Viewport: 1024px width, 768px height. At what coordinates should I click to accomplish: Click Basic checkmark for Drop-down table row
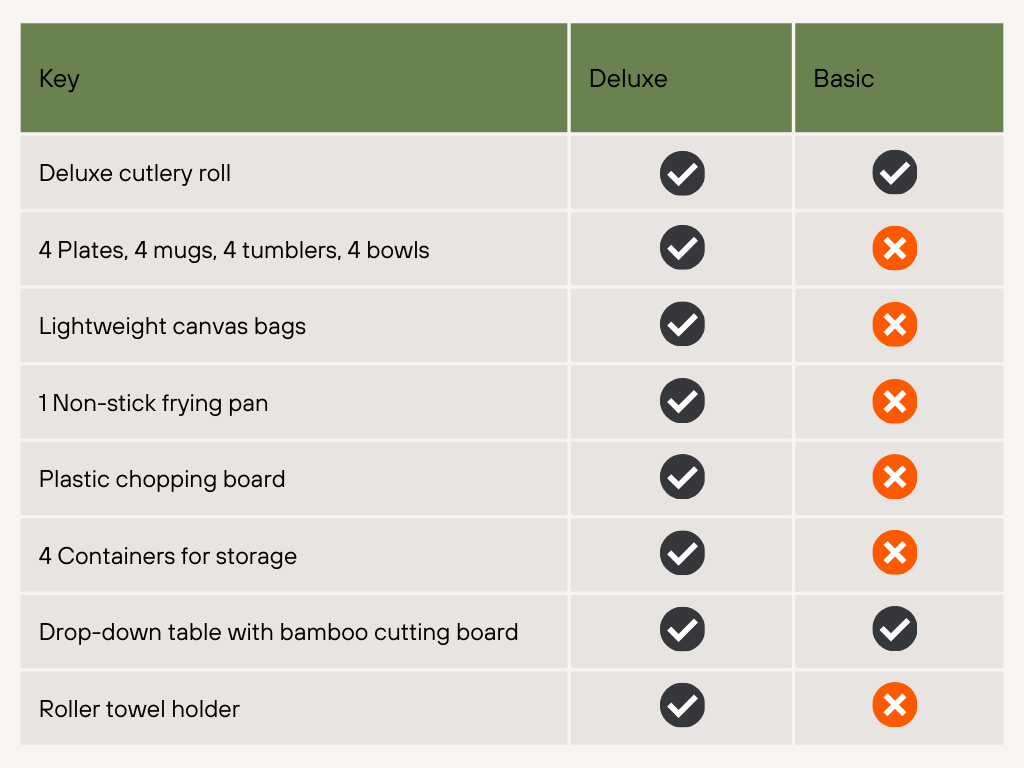[895, 631]
